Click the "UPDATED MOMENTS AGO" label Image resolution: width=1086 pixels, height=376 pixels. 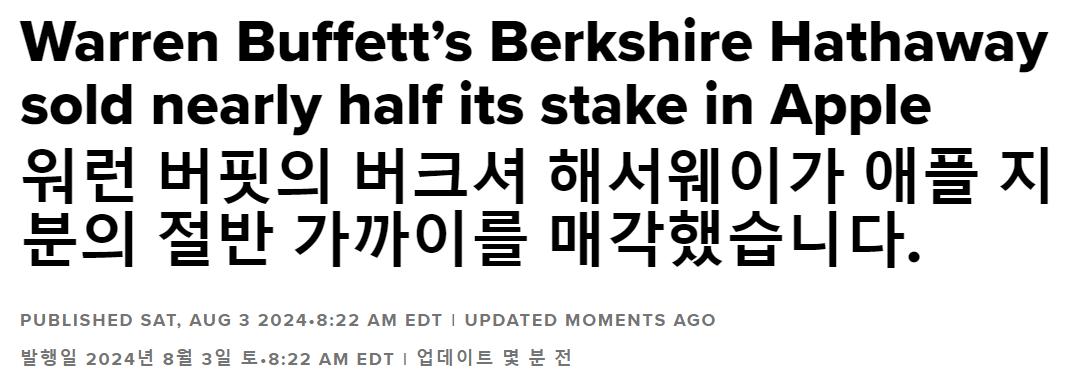coord(589,321)
